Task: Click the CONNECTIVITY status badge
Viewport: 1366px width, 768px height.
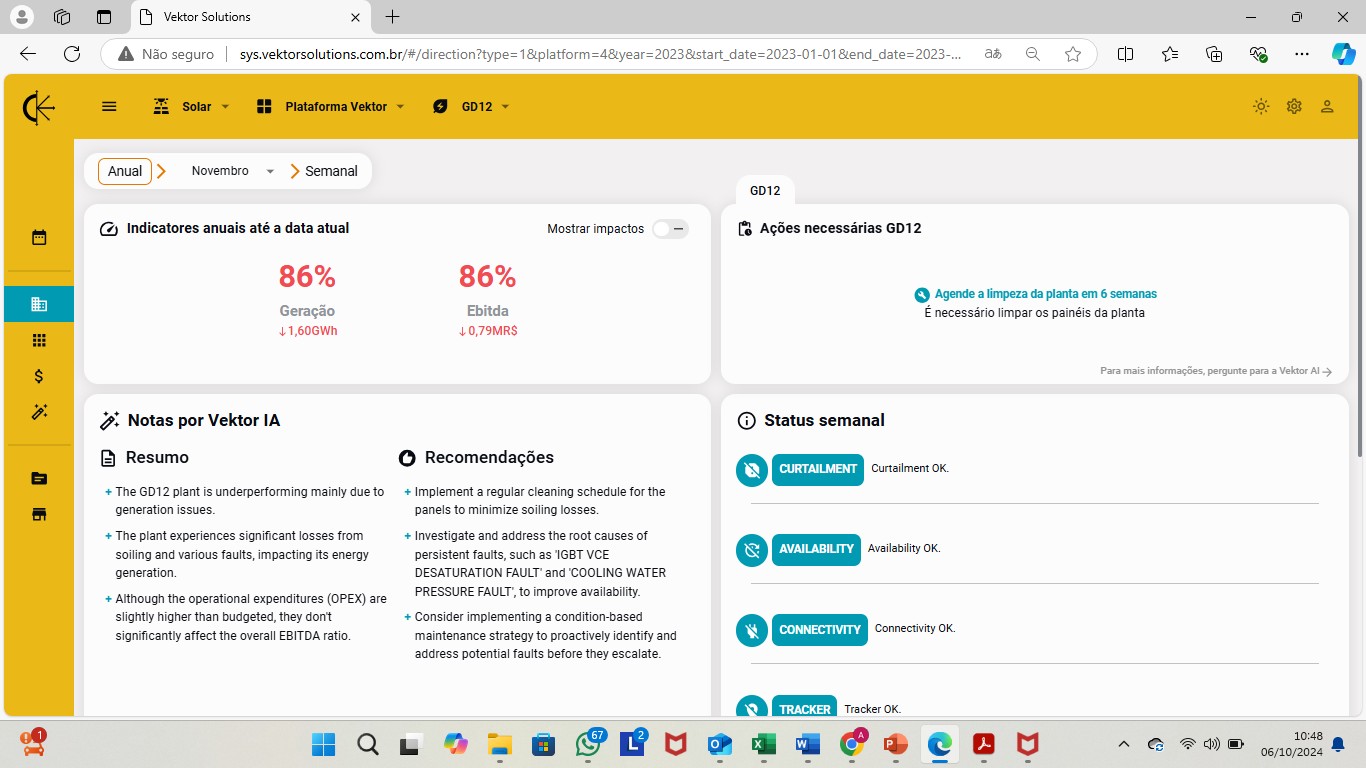Action: [x=820, y=630]
